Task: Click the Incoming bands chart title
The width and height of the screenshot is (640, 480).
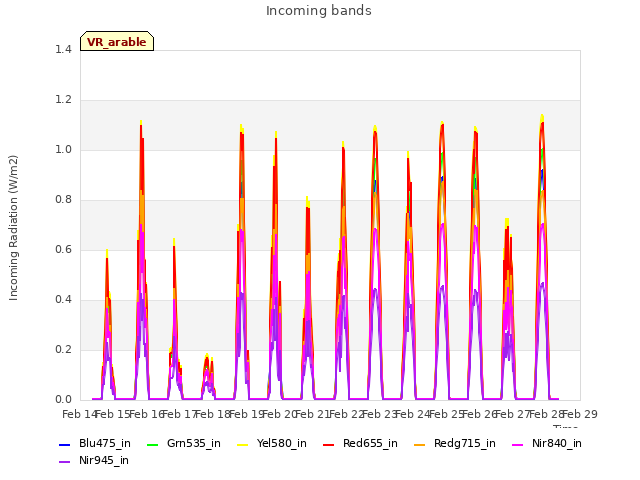Action: click(x=318, y=11)
